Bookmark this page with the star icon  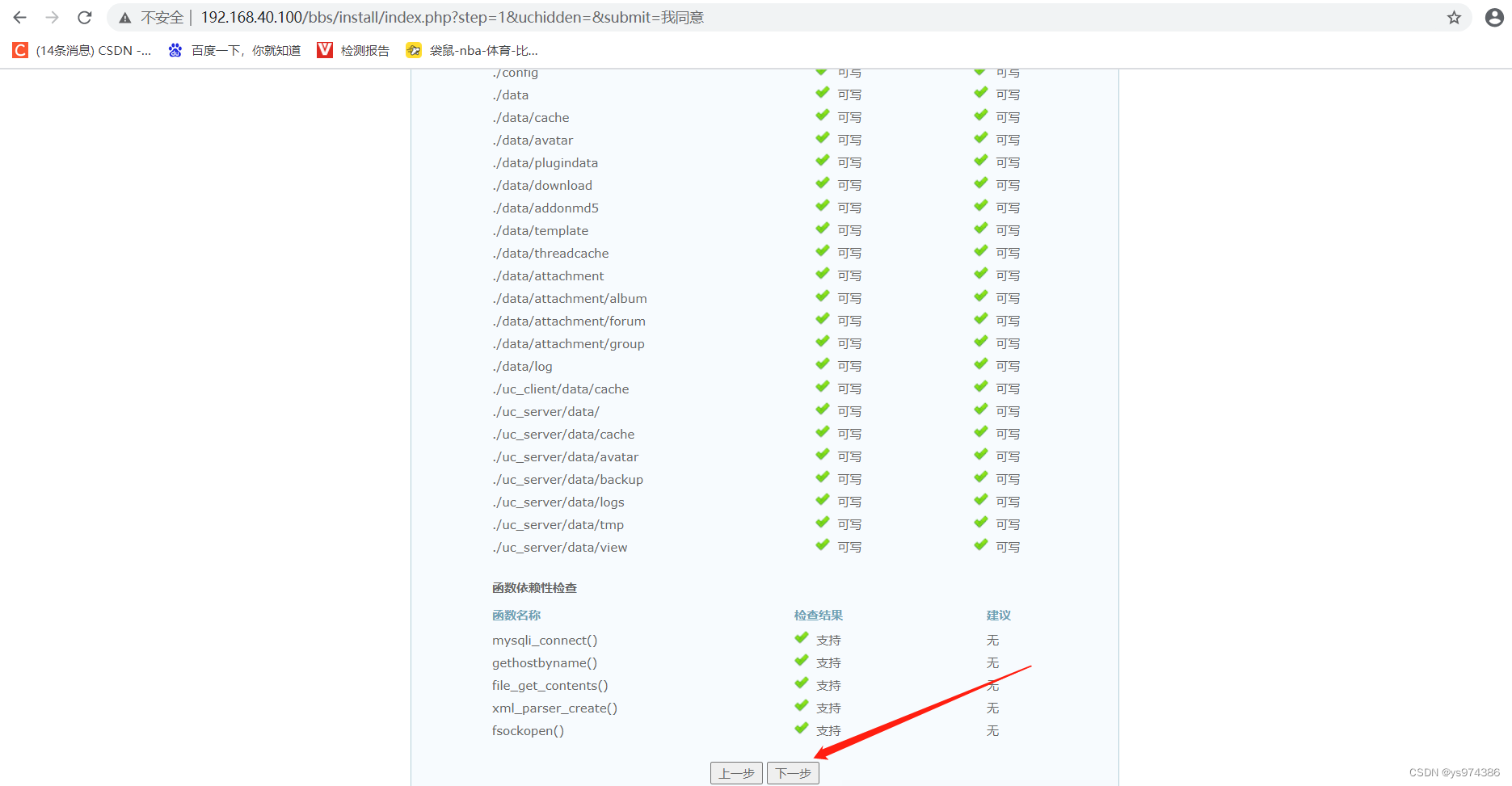[x=1454, y=18]
